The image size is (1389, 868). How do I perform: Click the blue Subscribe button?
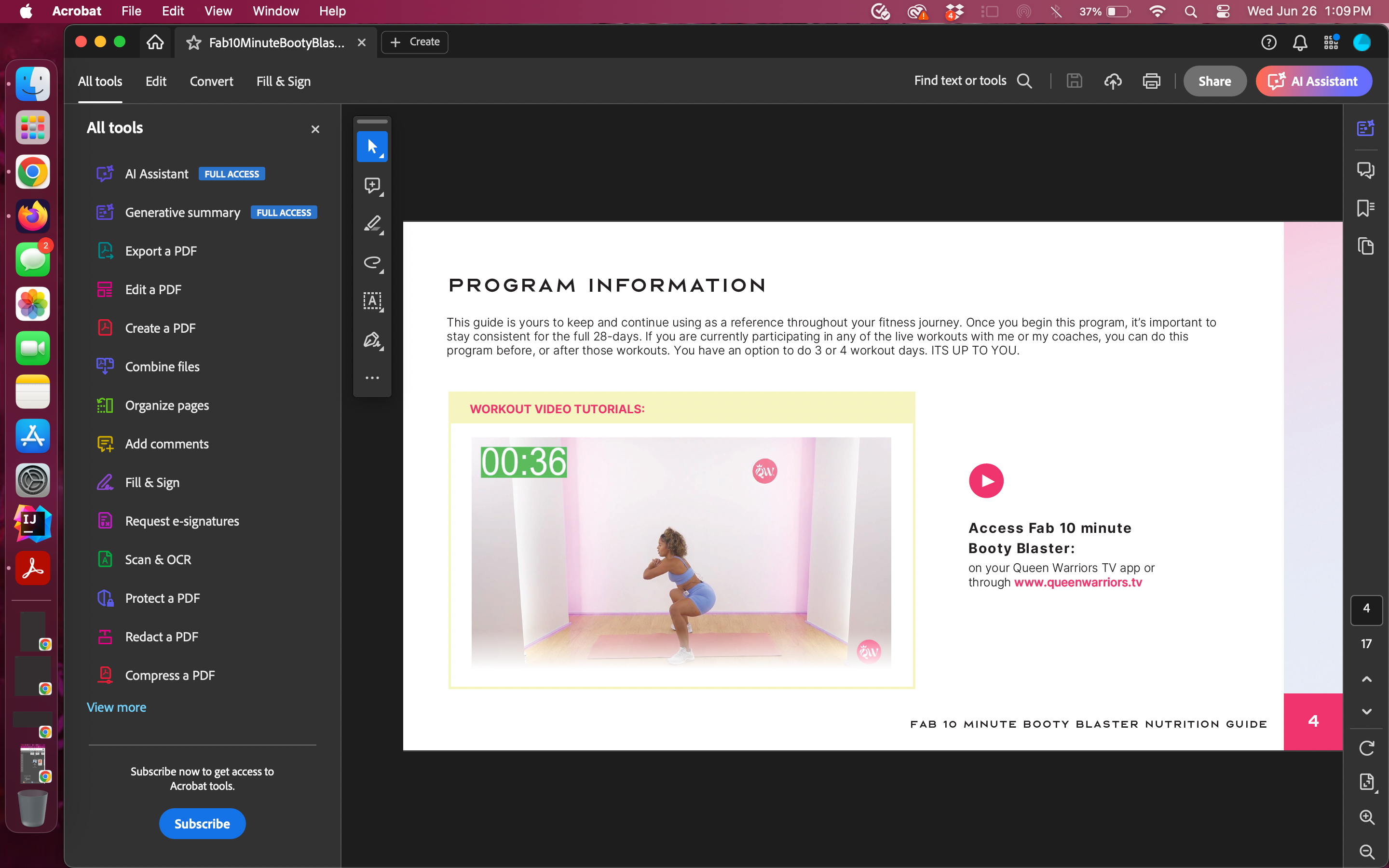tap(202, 824)
